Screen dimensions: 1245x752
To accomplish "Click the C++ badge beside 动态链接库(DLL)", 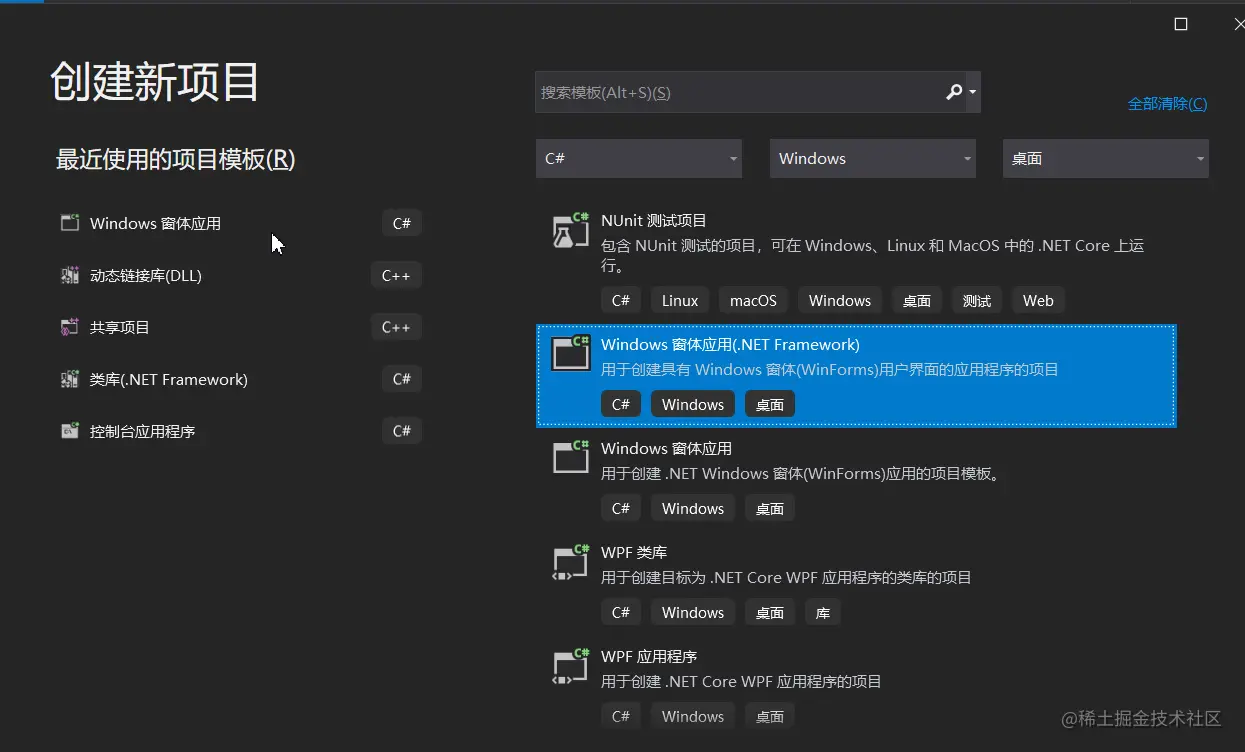I will [x=396, y=275].
